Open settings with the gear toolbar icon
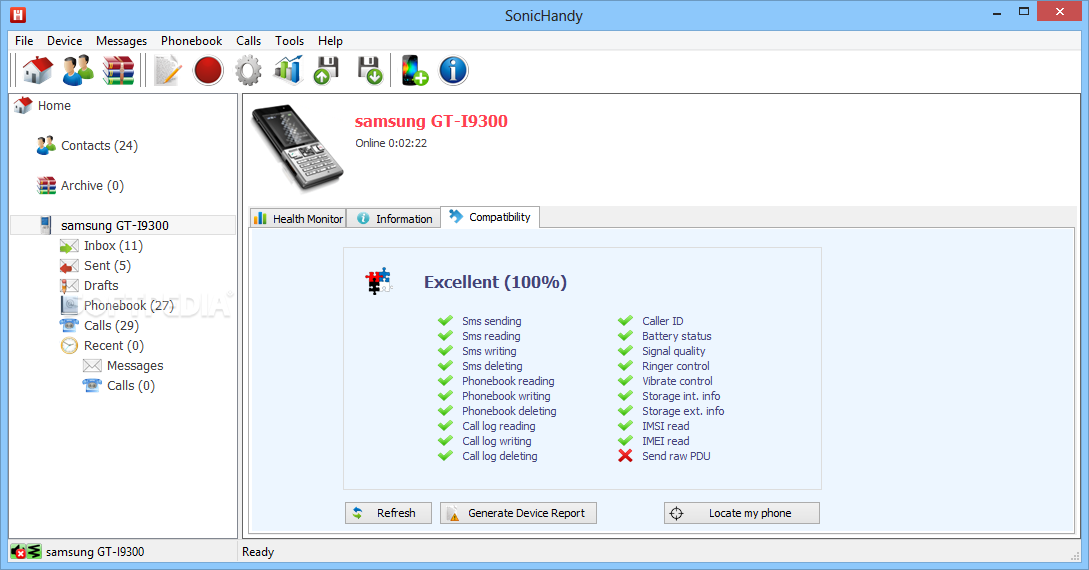 [248, 70]
